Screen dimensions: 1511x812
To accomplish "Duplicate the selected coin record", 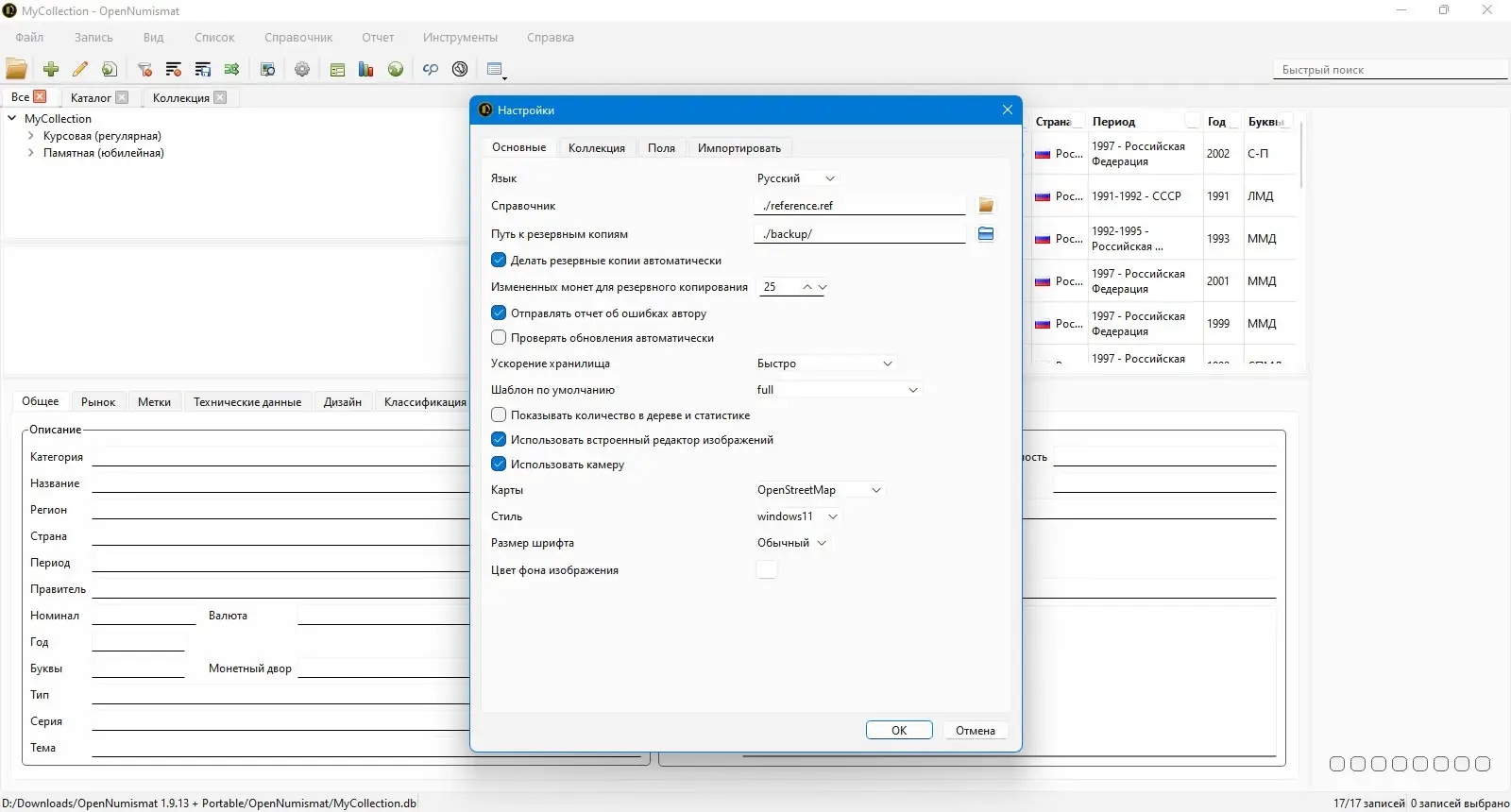I will tap(110, 69).
